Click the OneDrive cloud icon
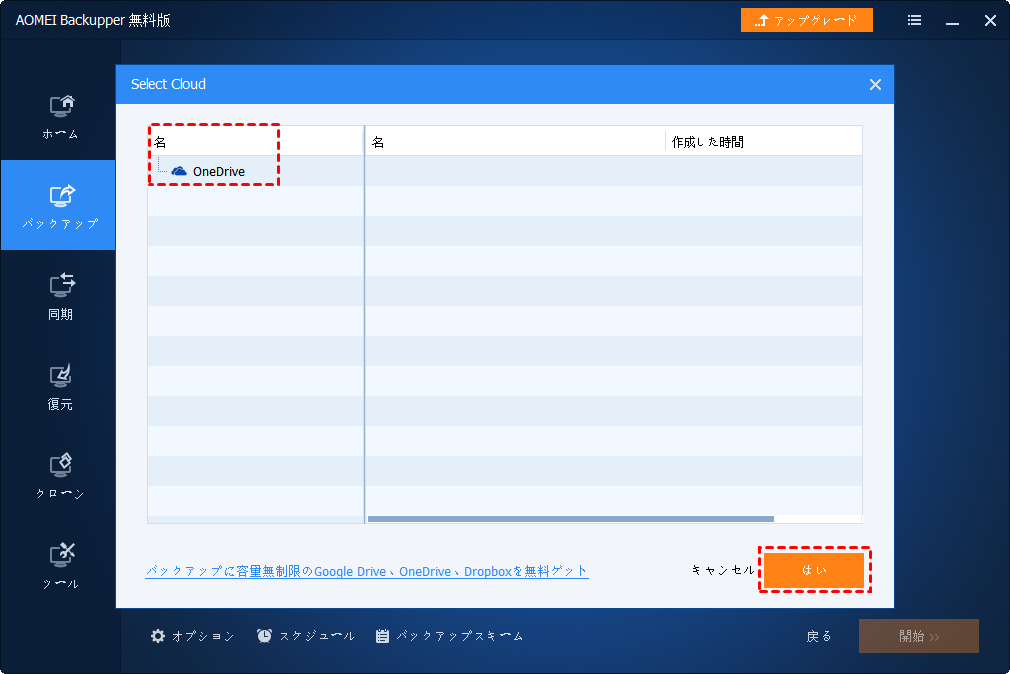The height and width of the screenshot is (674, 1010). pos(179,171)
